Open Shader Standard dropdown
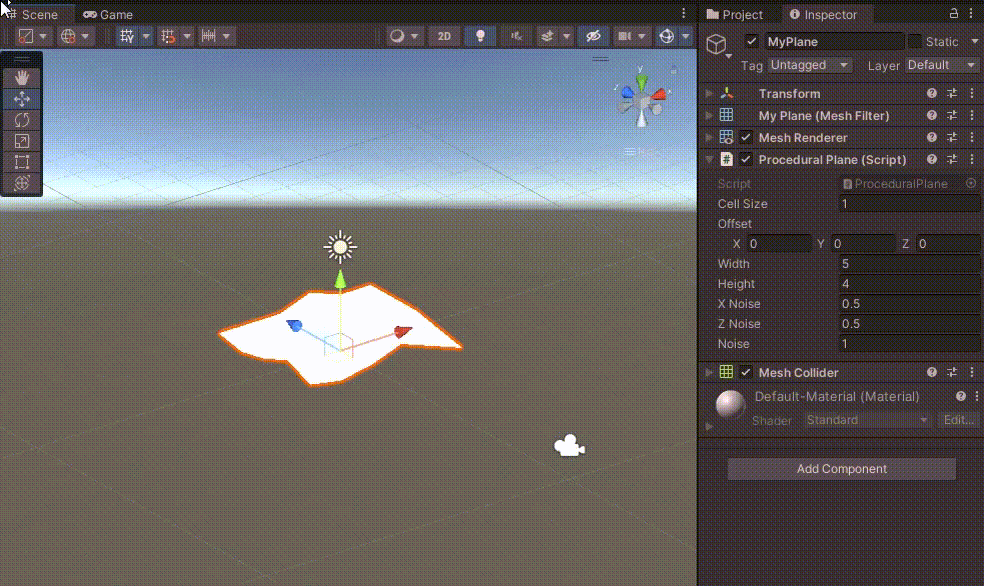The width and height of the screenshot is (984, 586). click(x=868, y=420)
